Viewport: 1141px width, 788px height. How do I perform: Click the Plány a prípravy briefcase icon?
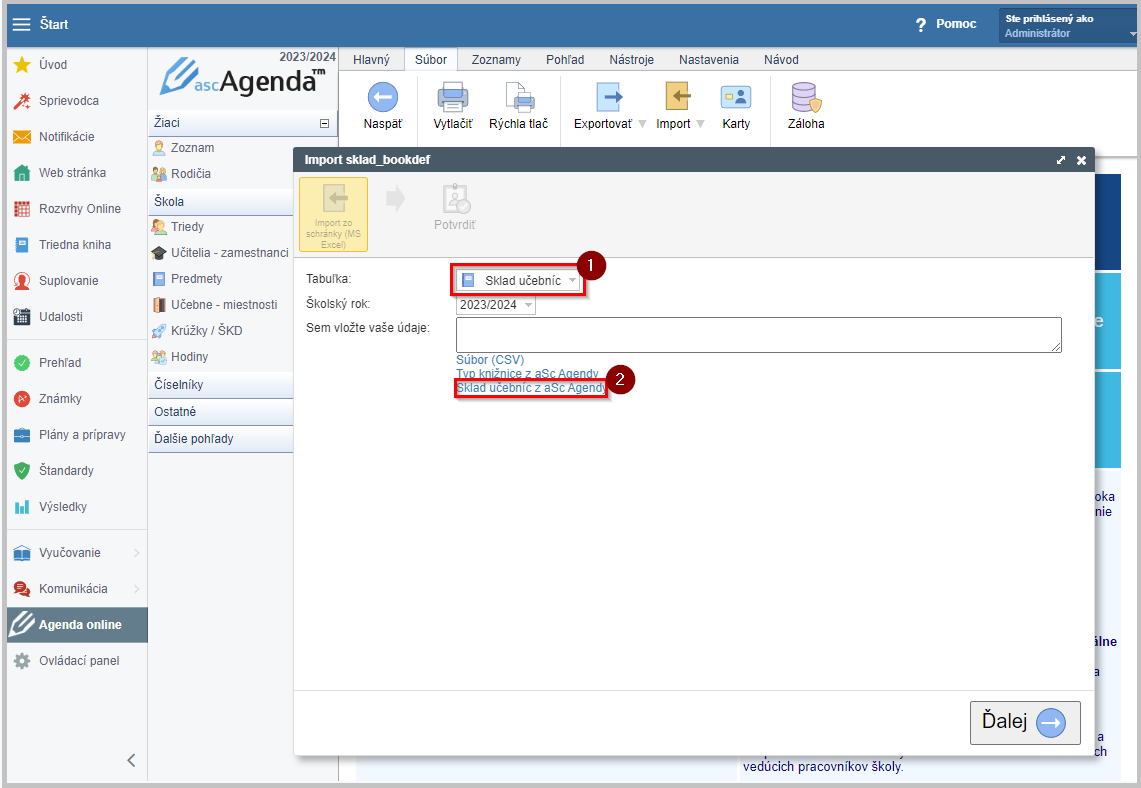coord(22,435)
